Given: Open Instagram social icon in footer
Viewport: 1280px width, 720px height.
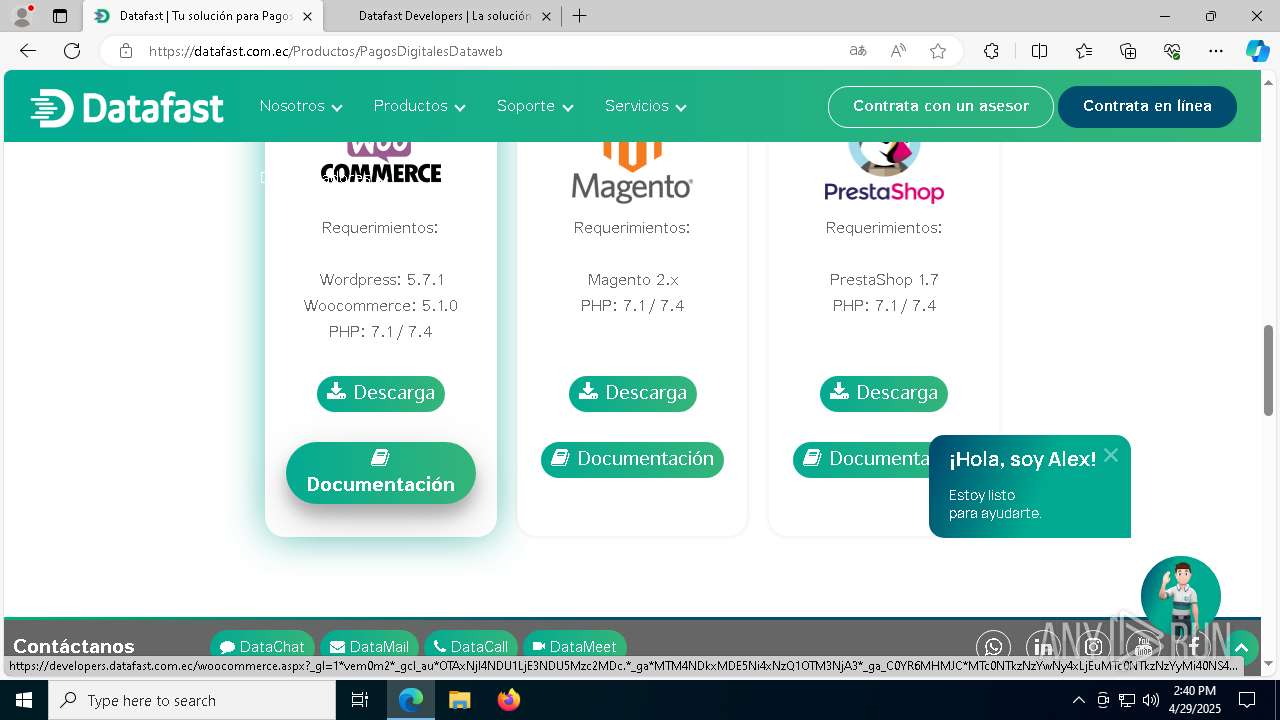Looking at the screenshot, I should click(x=1094, y=648).
